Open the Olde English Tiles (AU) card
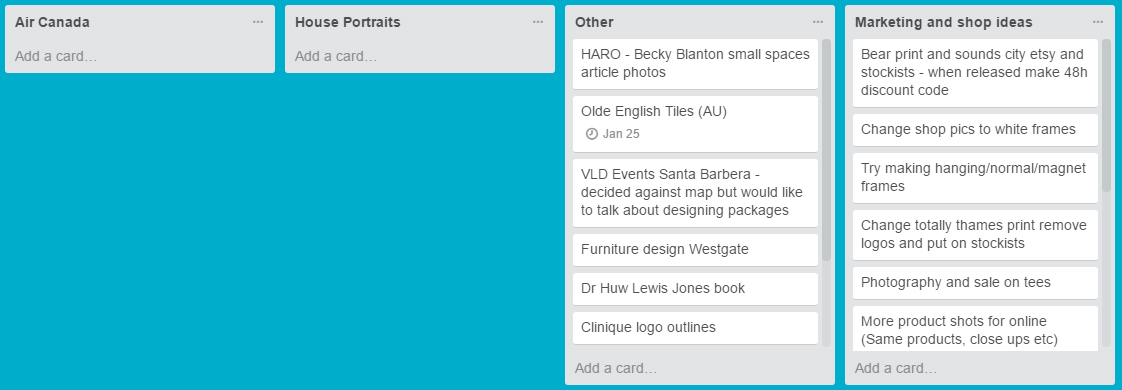Image resolution: width=1122 pixels, height=390 pixels. (695, 124)
